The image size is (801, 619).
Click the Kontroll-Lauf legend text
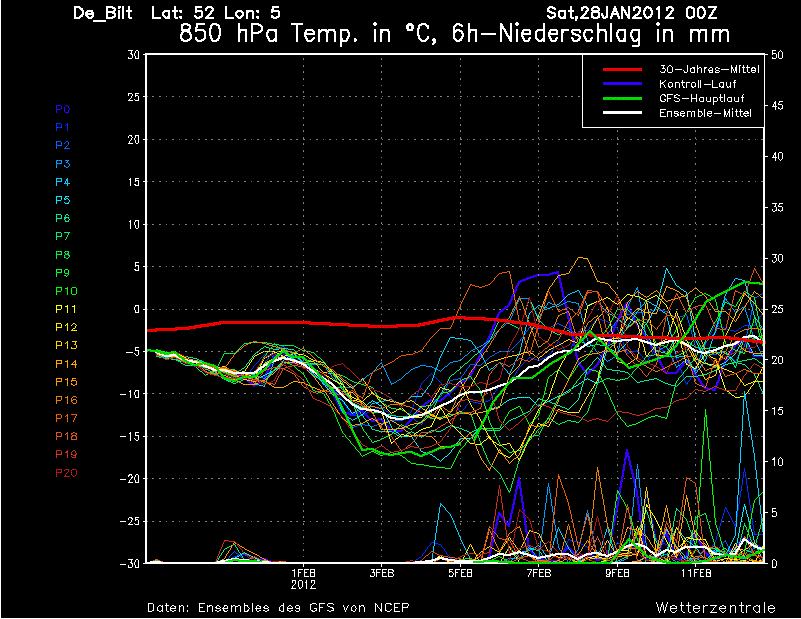pos(697,84)
